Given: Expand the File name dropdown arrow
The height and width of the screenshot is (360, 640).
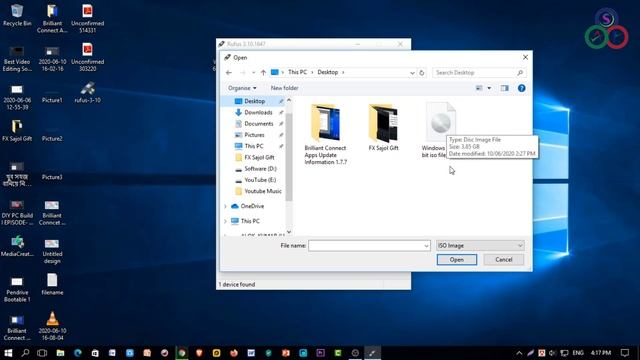Looking at the screenshot, I should [x=426, y=246].
